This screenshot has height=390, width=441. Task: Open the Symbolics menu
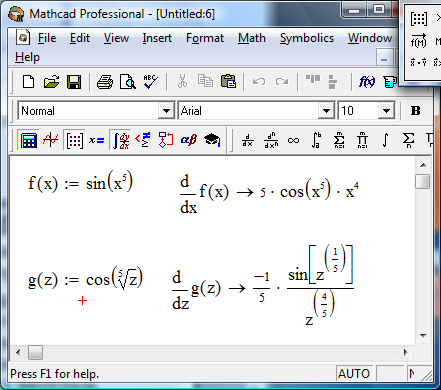[307, 38]
